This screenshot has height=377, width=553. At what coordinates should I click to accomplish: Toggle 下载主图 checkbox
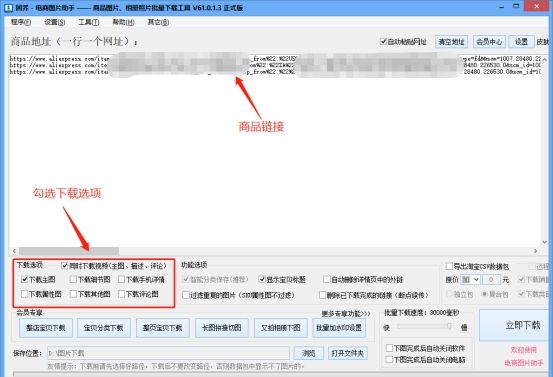[24, 279]
